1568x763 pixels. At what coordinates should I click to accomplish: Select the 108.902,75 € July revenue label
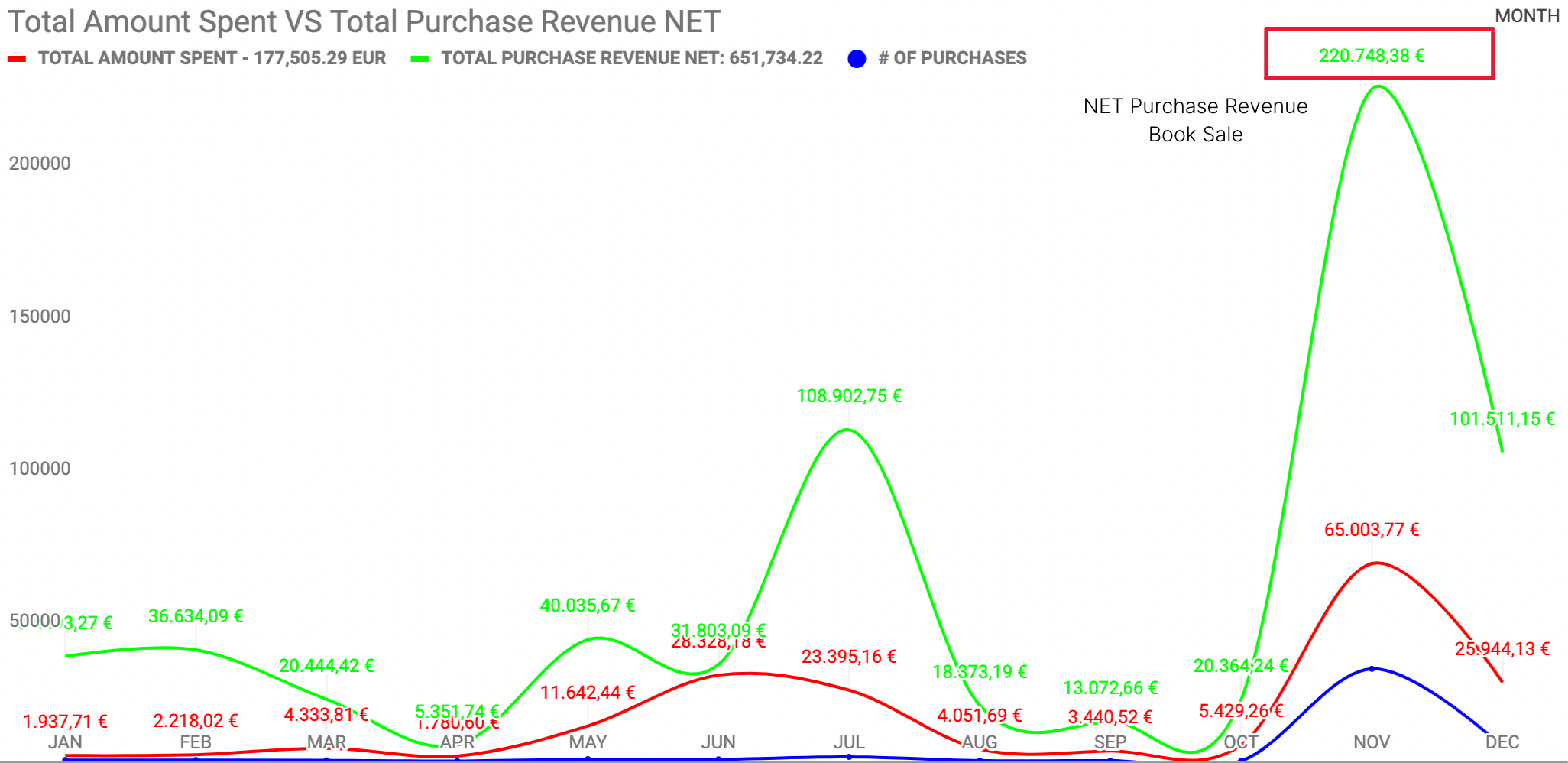(x=848, y=396)
